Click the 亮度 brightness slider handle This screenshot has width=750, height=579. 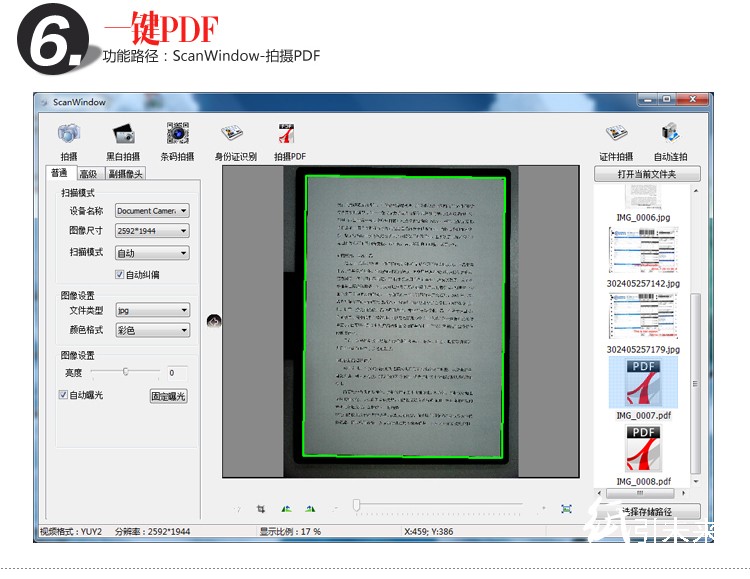click(126, 372)
